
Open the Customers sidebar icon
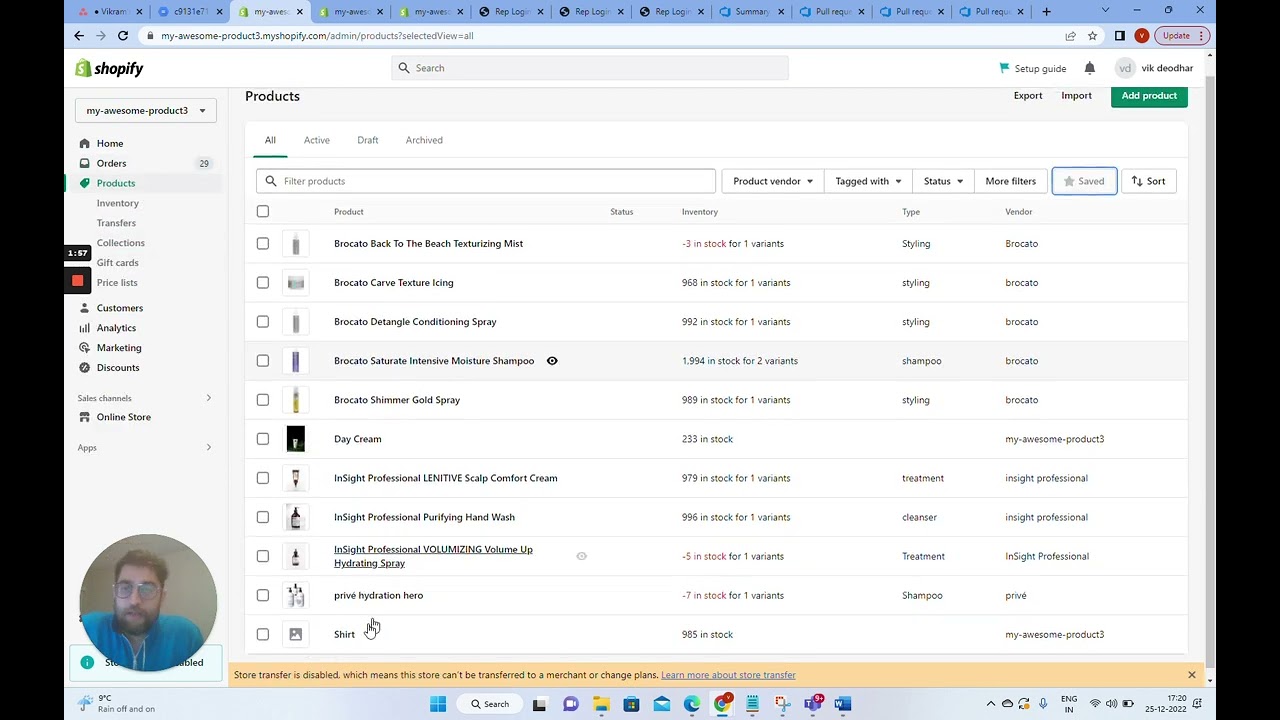[x=85, y=308]
